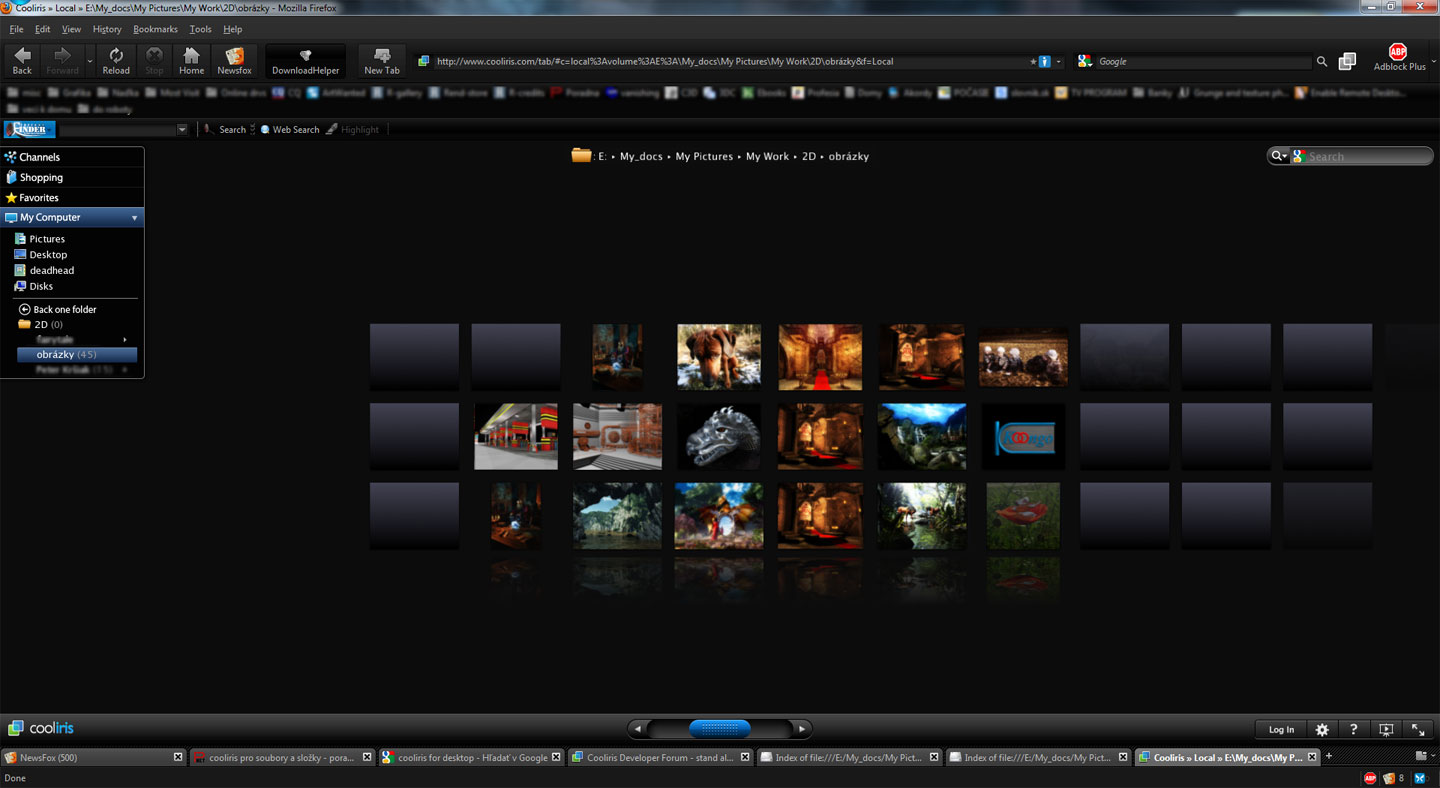The image size is (1440, 788).
Task: Open the History menu
Action: pos(106,29)
